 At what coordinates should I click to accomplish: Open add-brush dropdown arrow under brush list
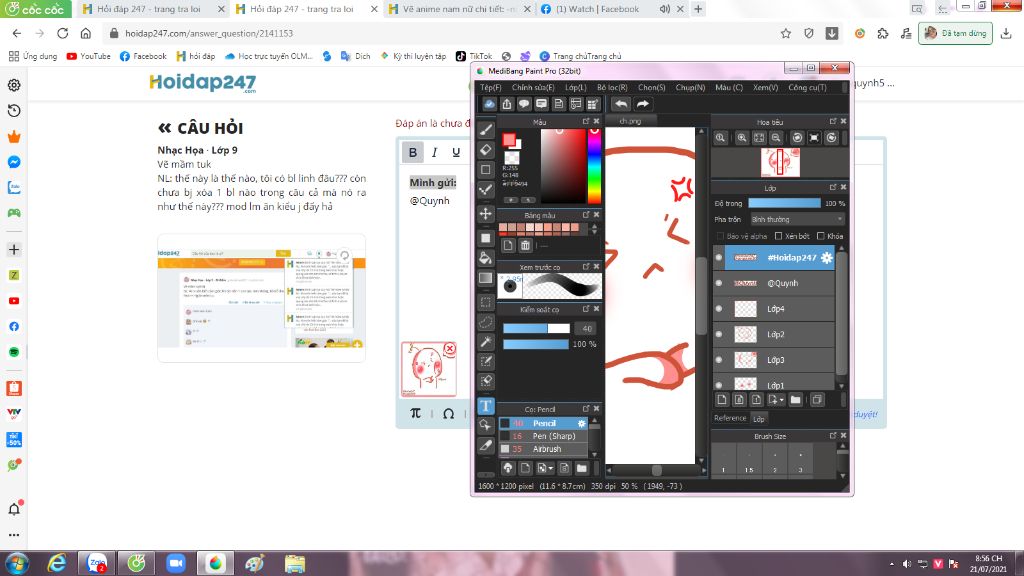(x=551, y=468)
